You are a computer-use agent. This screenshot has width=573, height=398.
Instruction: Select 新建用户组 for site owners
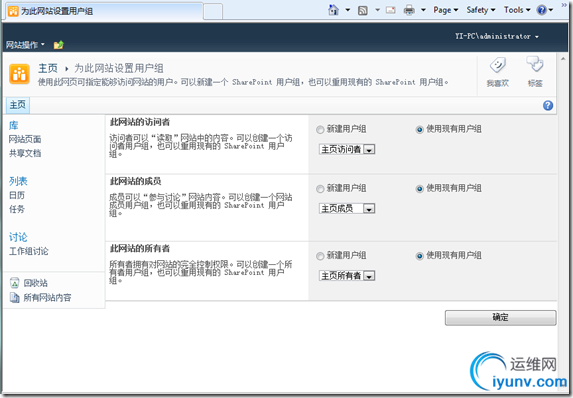[320, 256]
